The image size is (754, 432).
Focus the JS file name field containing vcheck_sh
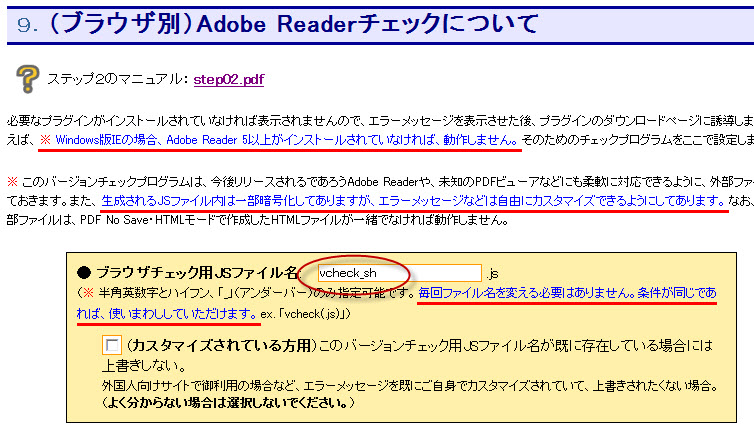(x=399, y=273)
